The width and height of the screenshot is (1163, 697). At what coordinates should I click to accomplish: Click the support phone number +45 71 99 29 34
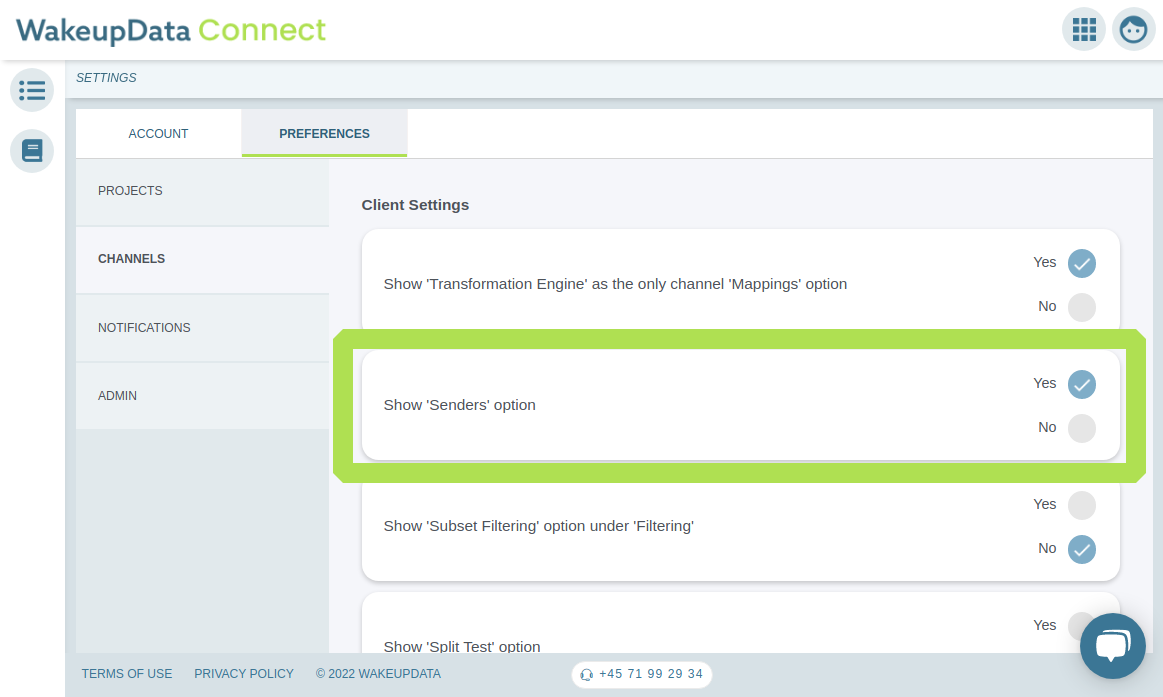642,674
